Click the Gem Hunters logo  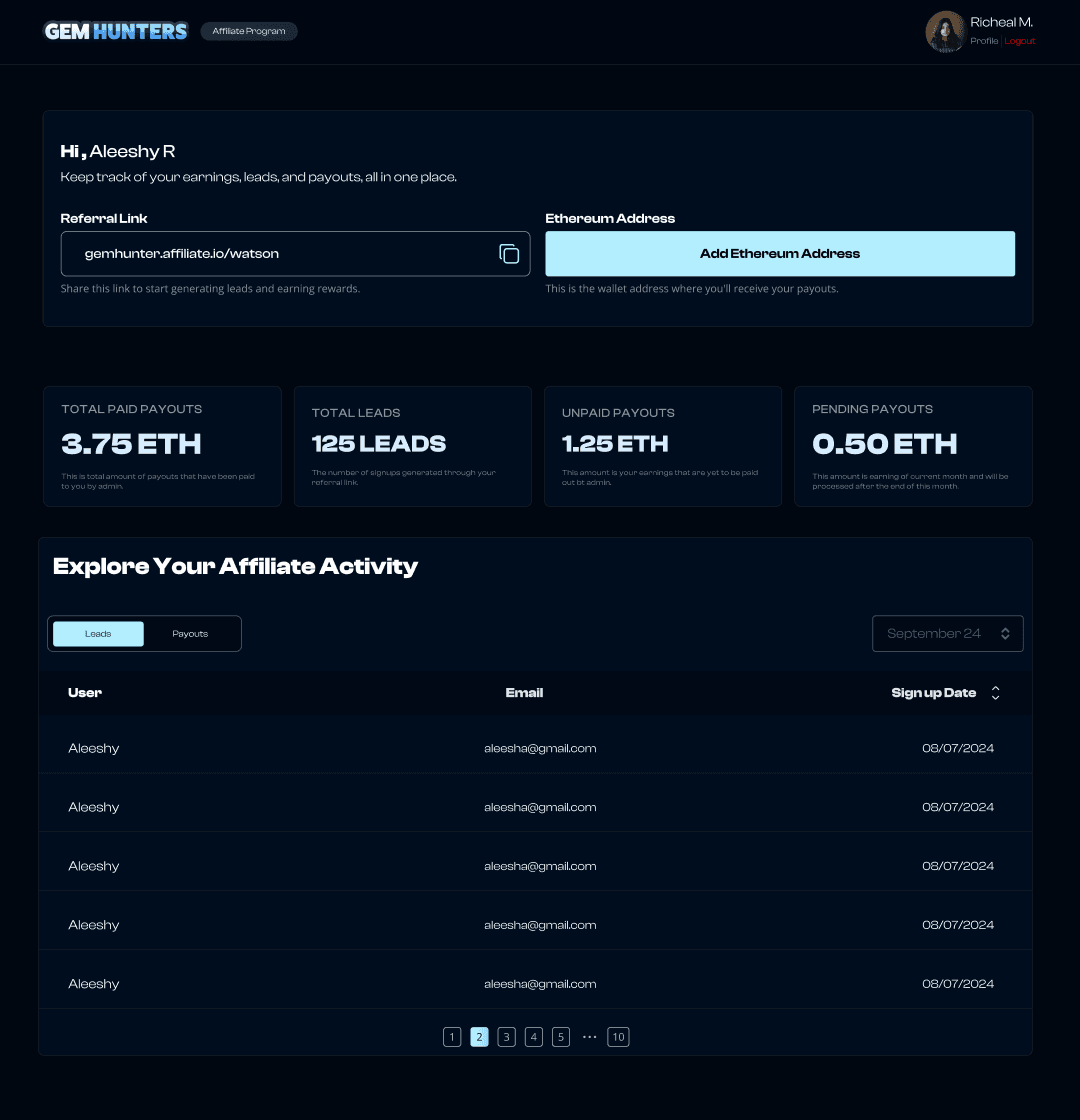pos(115,31)
